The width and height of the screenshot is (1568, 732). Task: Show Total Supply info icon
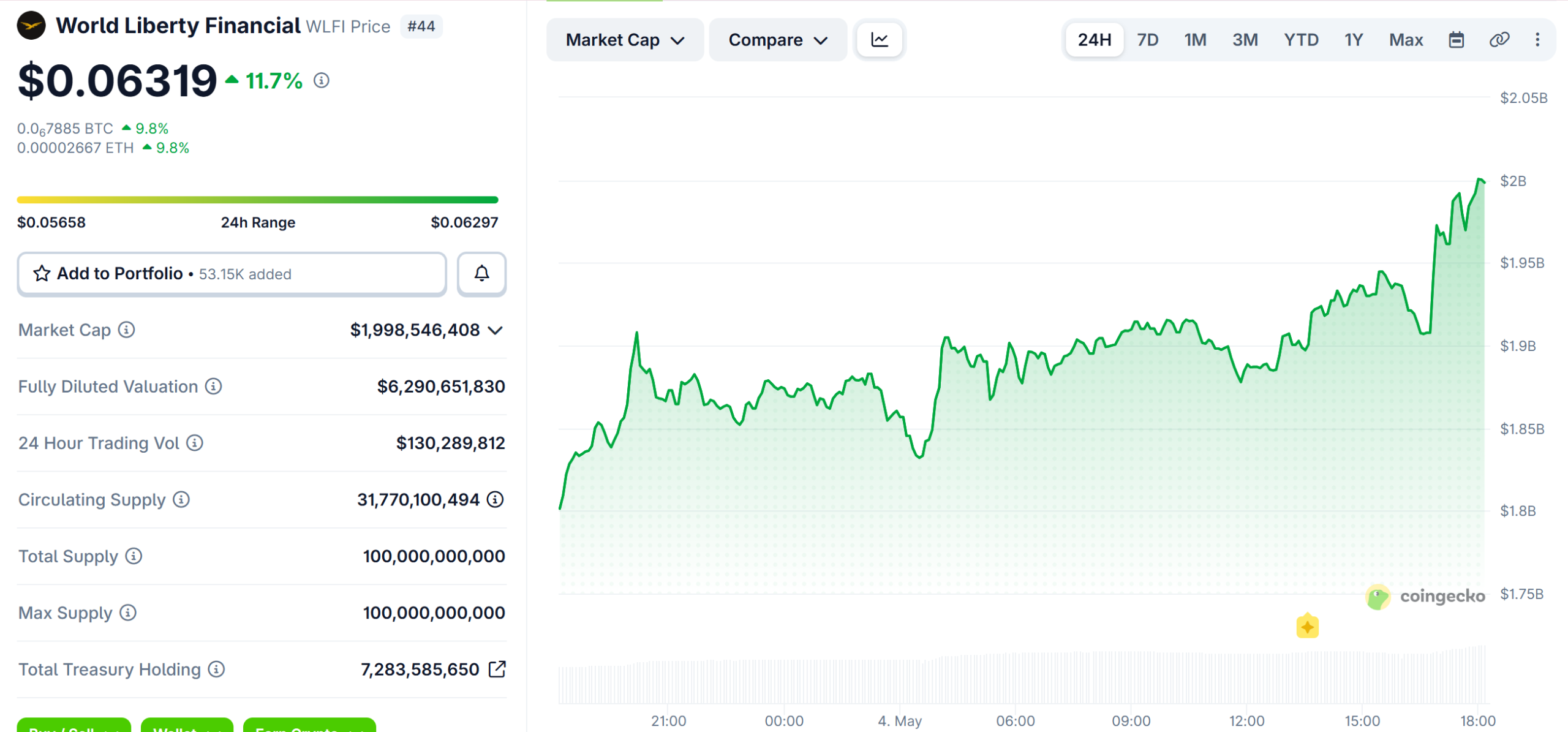134,556
